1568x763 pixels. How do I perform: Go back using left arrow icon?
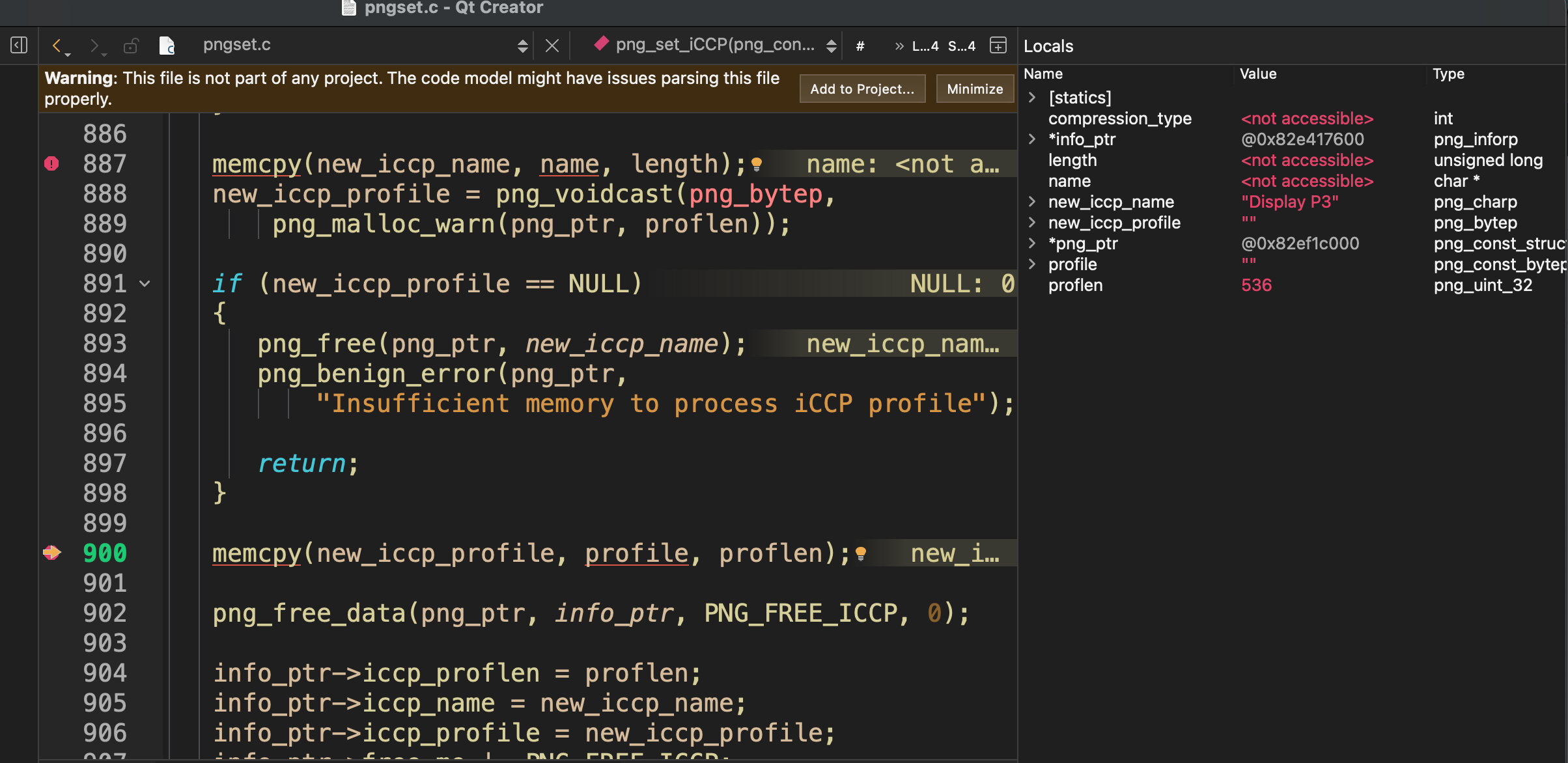point(57,45)
